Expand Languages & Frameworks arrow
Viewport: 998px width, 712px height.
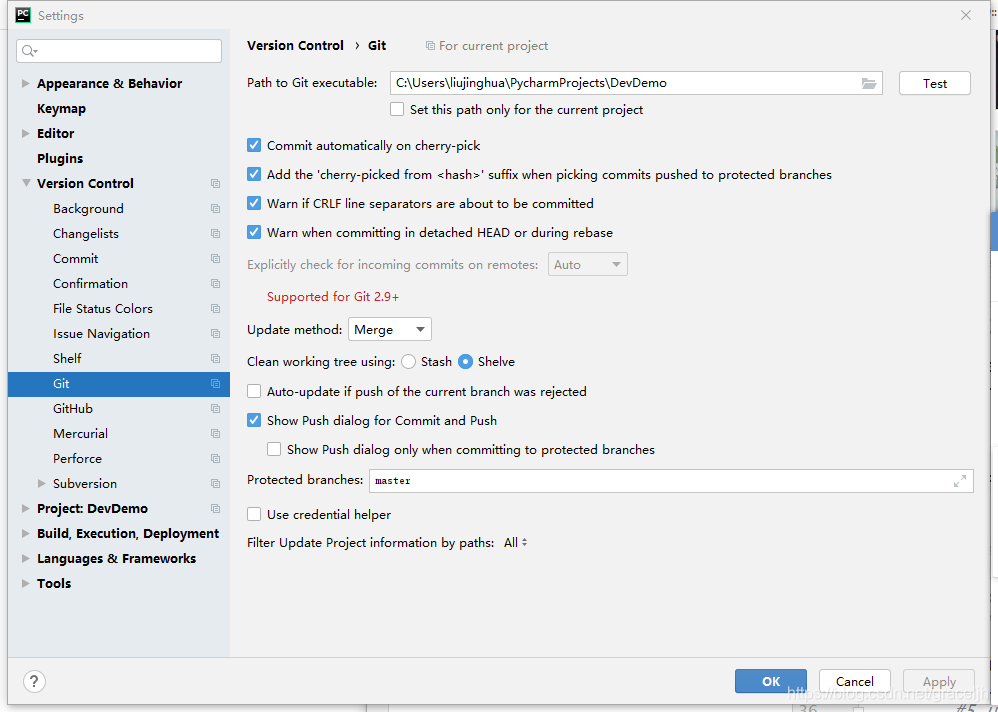click(25, 559)
